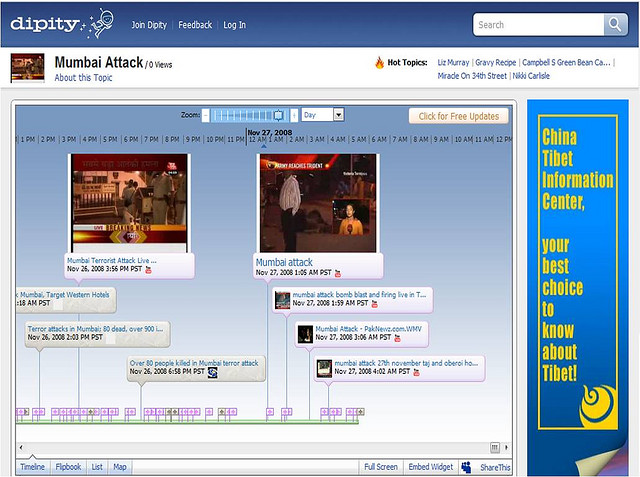Click YouTube icon on PakNewz.com.WMV event

coord(397,338)
